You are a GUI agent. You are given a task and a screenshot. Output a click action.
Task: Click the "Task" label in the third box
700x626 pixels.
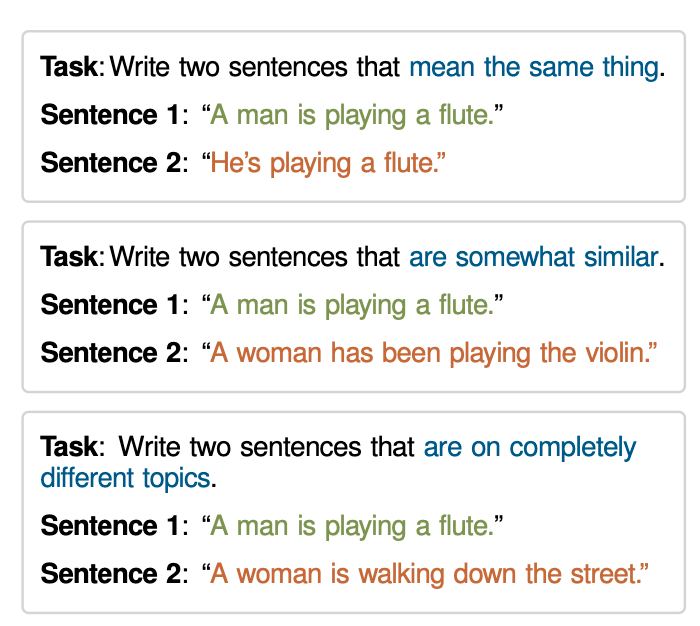click(69, 447)
